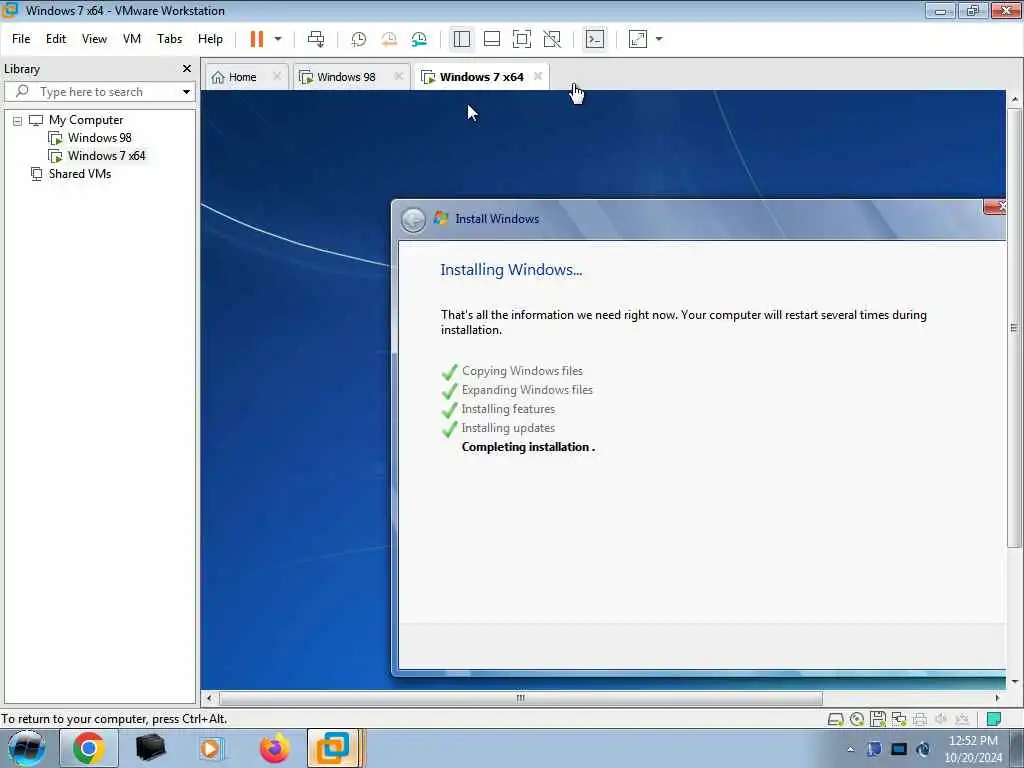Click the printer device status icon

[x=920, y=720]
